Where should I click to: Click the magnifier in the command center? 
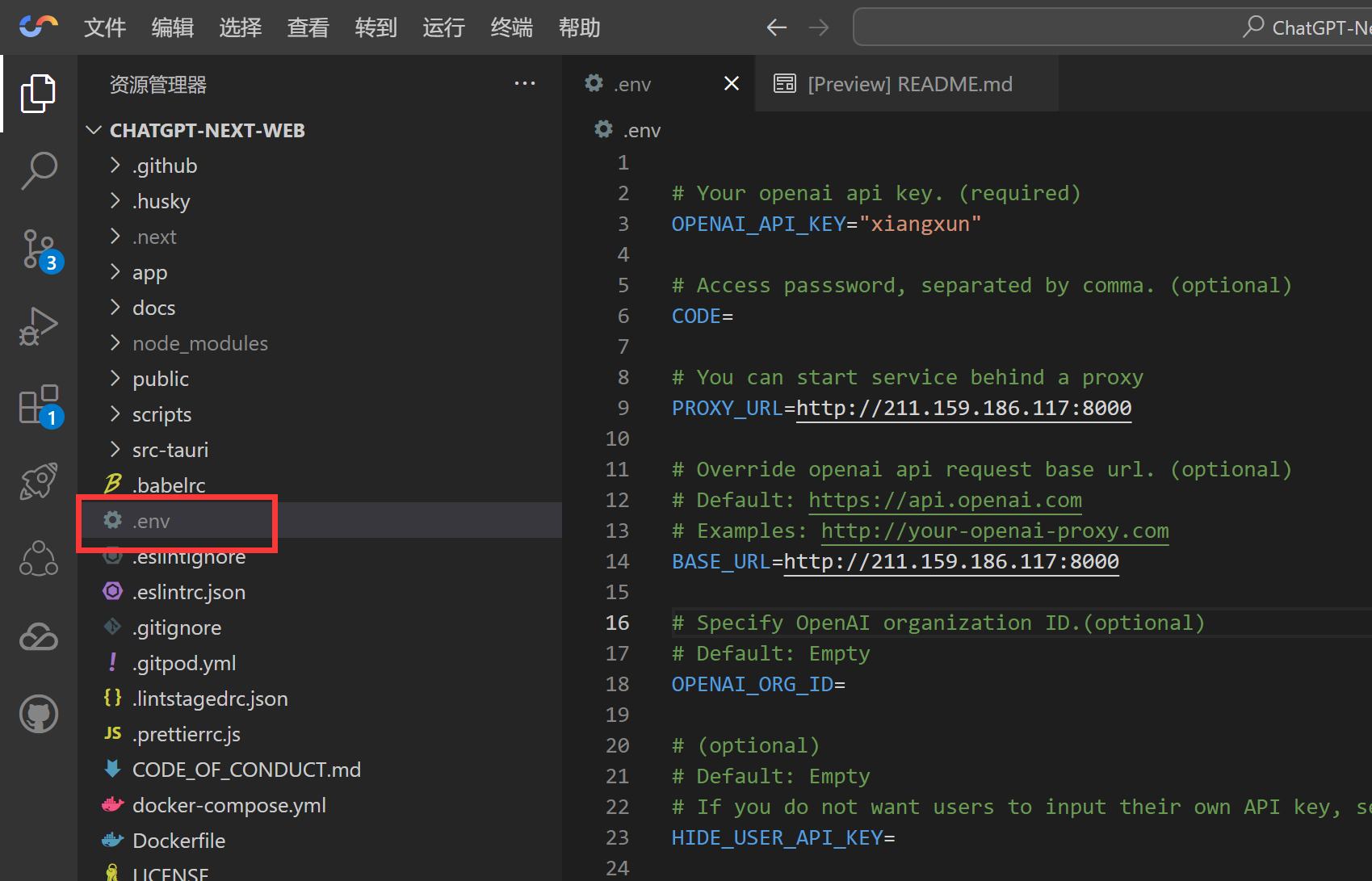click(x=1253, y=27)
